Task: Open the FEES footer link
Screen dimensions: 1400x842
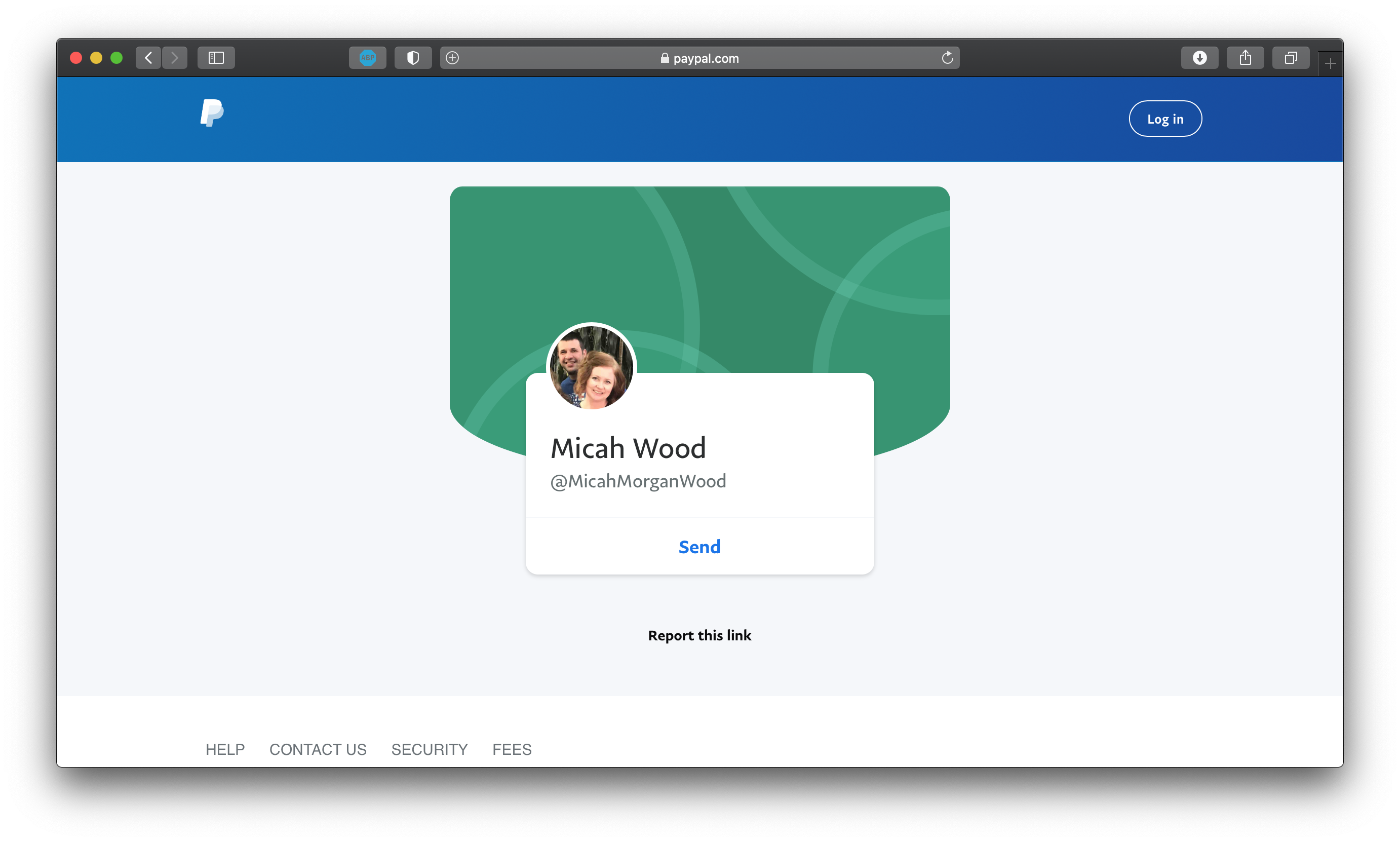Action: pyautogui.click(x=512, y=749)
